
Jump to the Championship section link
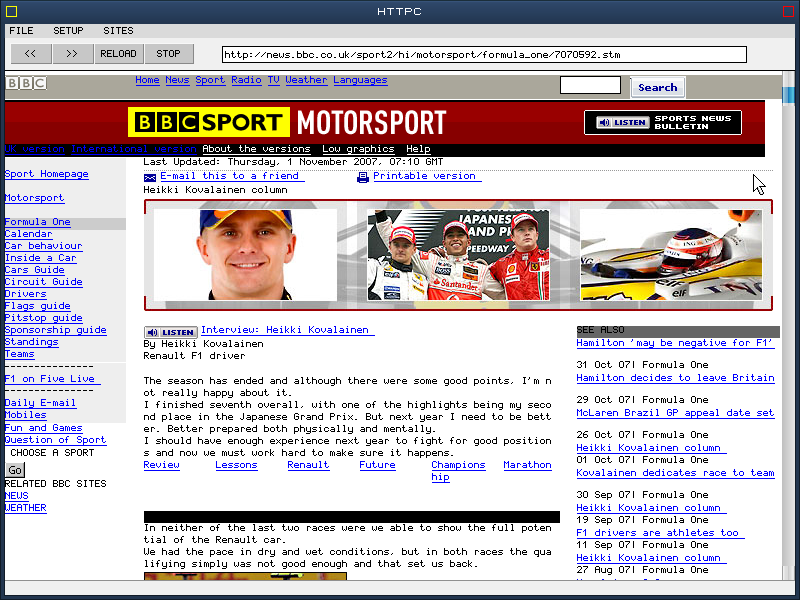458,471
